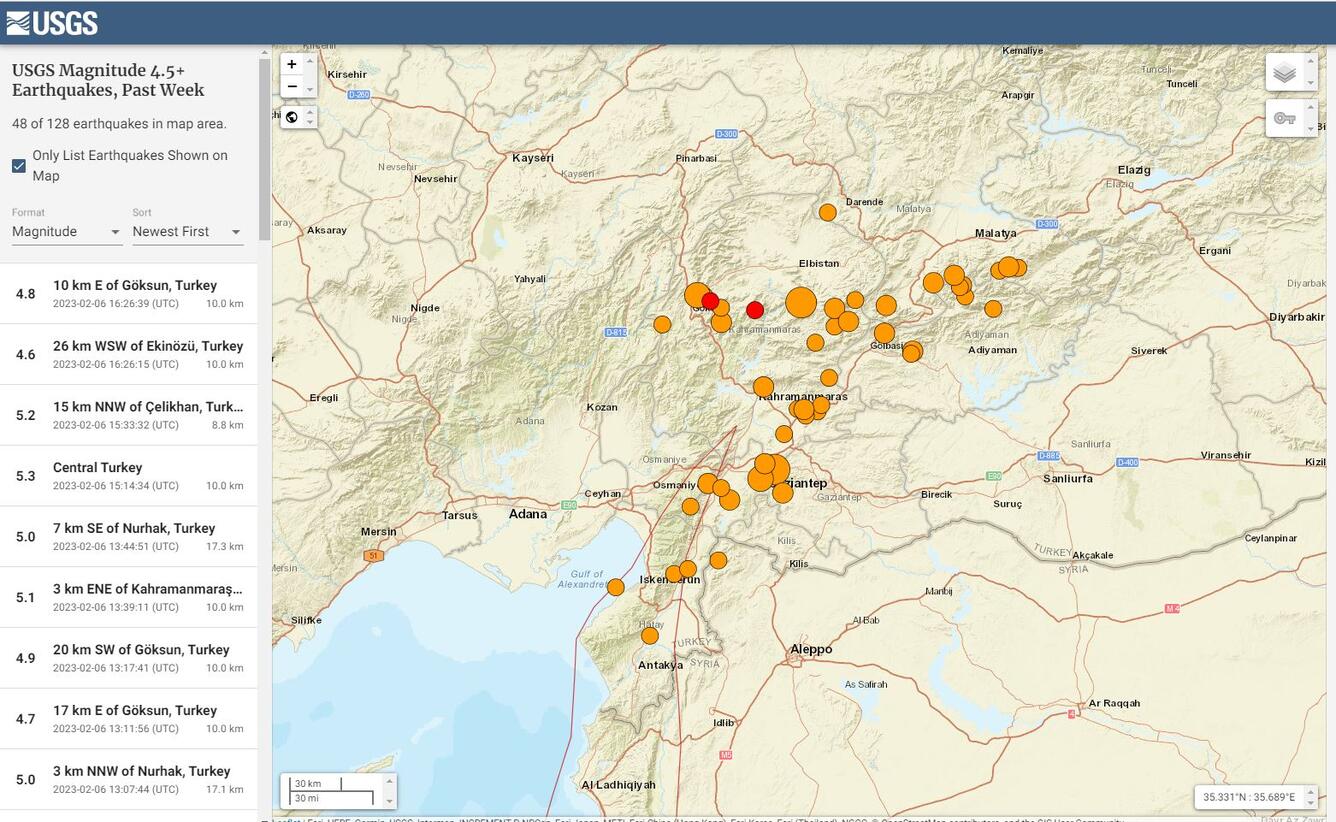This screenshot has width=1336, height=822.
Task: Open the Format dropdown showing Magnitude
Action: coord(66,231)
